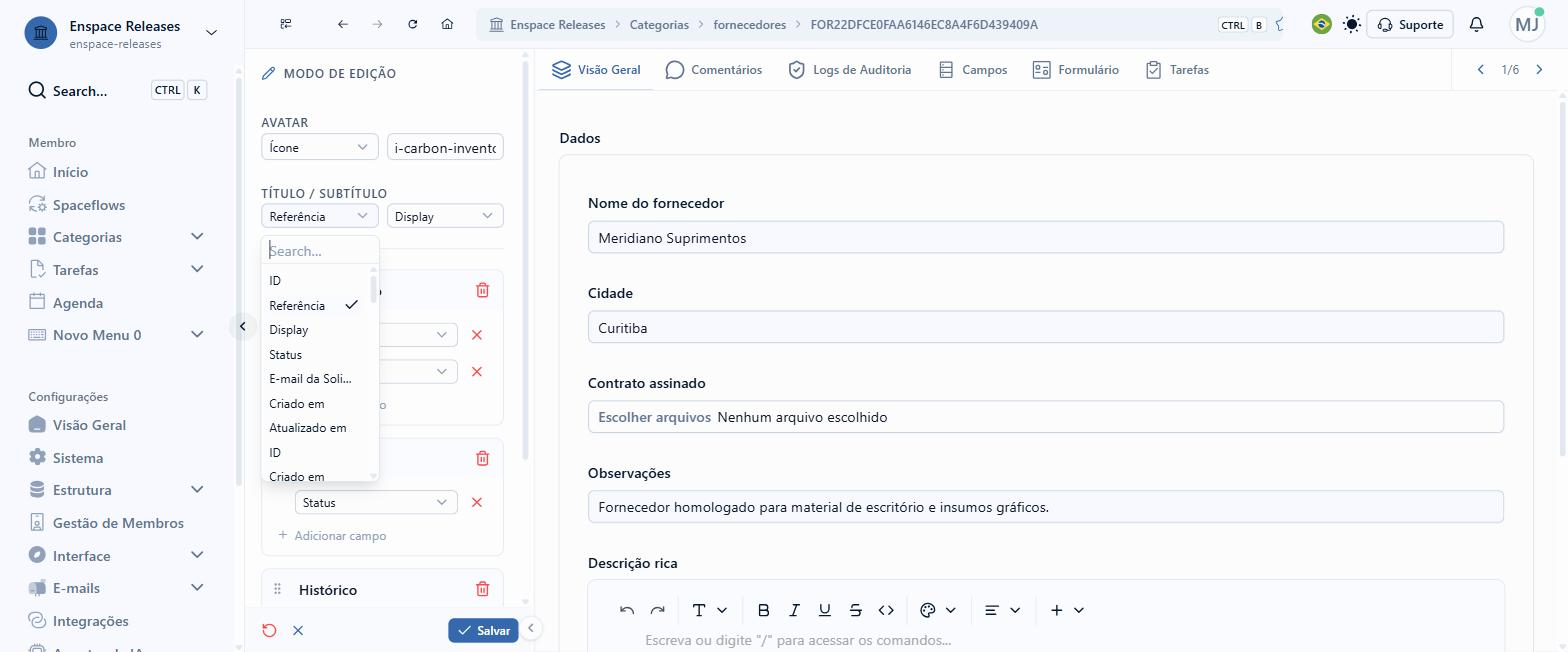Toggle underline in the rich editor
The image size is (1568, 652).
(824, 610)
